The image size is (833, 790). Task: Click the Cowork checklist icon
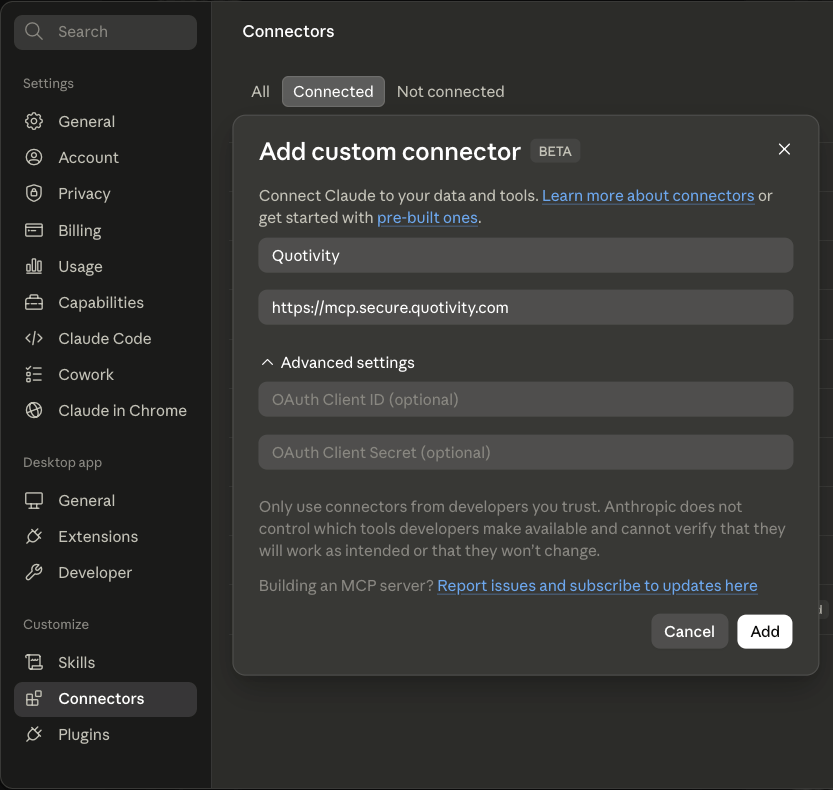tap(34, 375)
